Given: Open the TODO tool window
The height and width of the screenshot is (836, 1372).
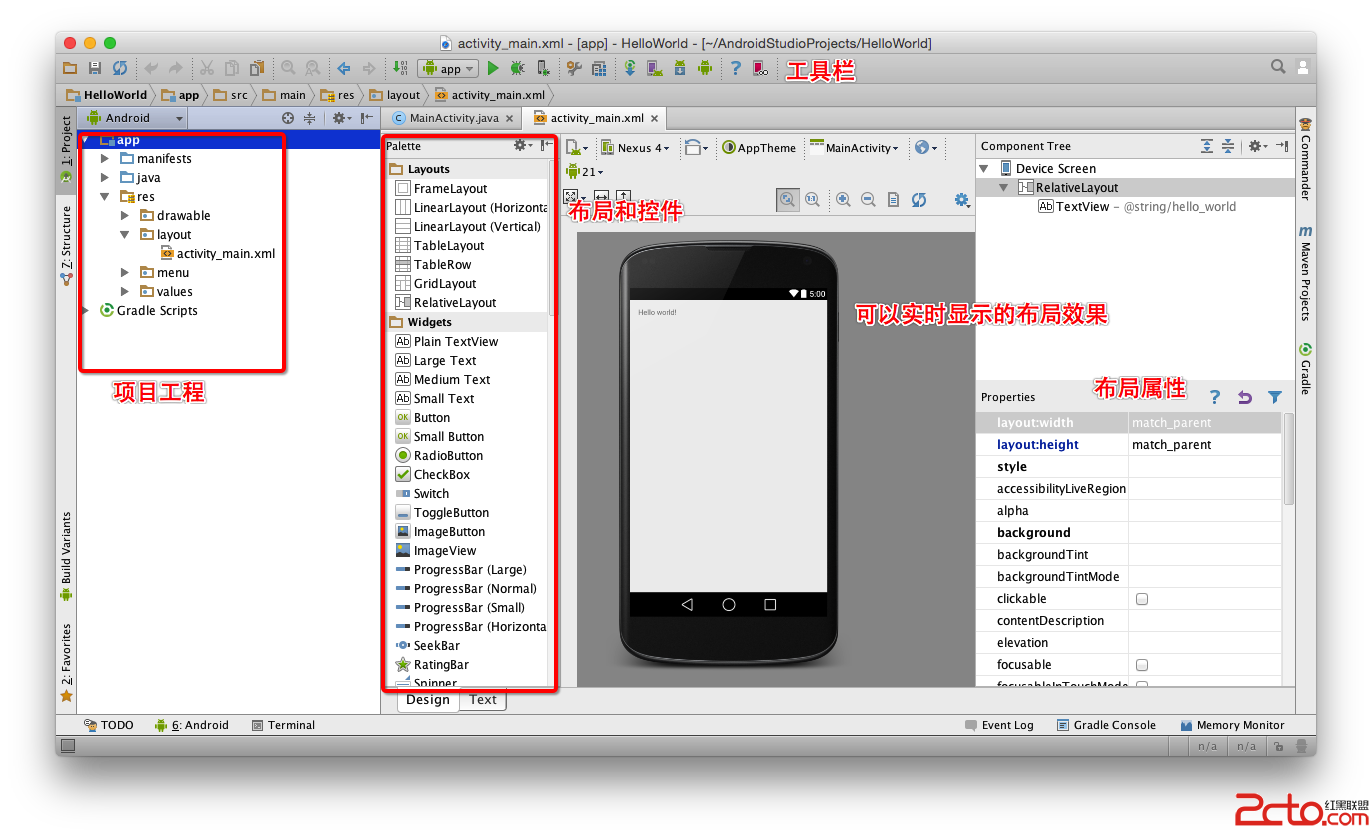Looking at the screenshot, I should pos(109,725).
